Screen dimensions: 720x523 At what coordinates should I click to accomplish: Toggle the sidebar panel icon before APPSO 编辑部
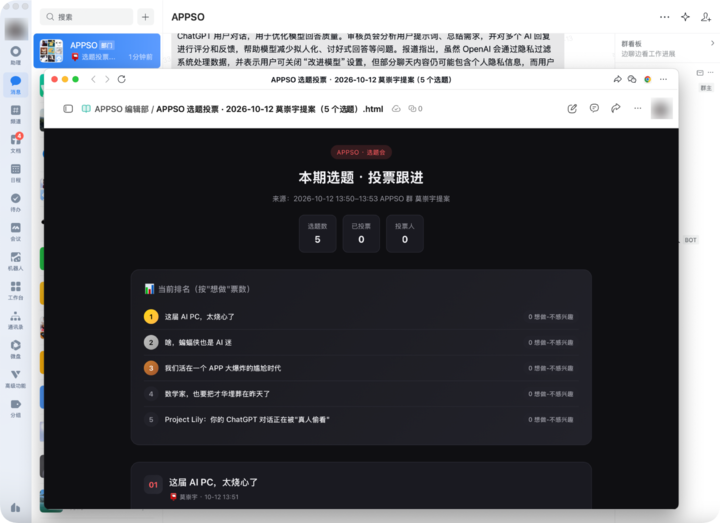(x=68, y=109)
